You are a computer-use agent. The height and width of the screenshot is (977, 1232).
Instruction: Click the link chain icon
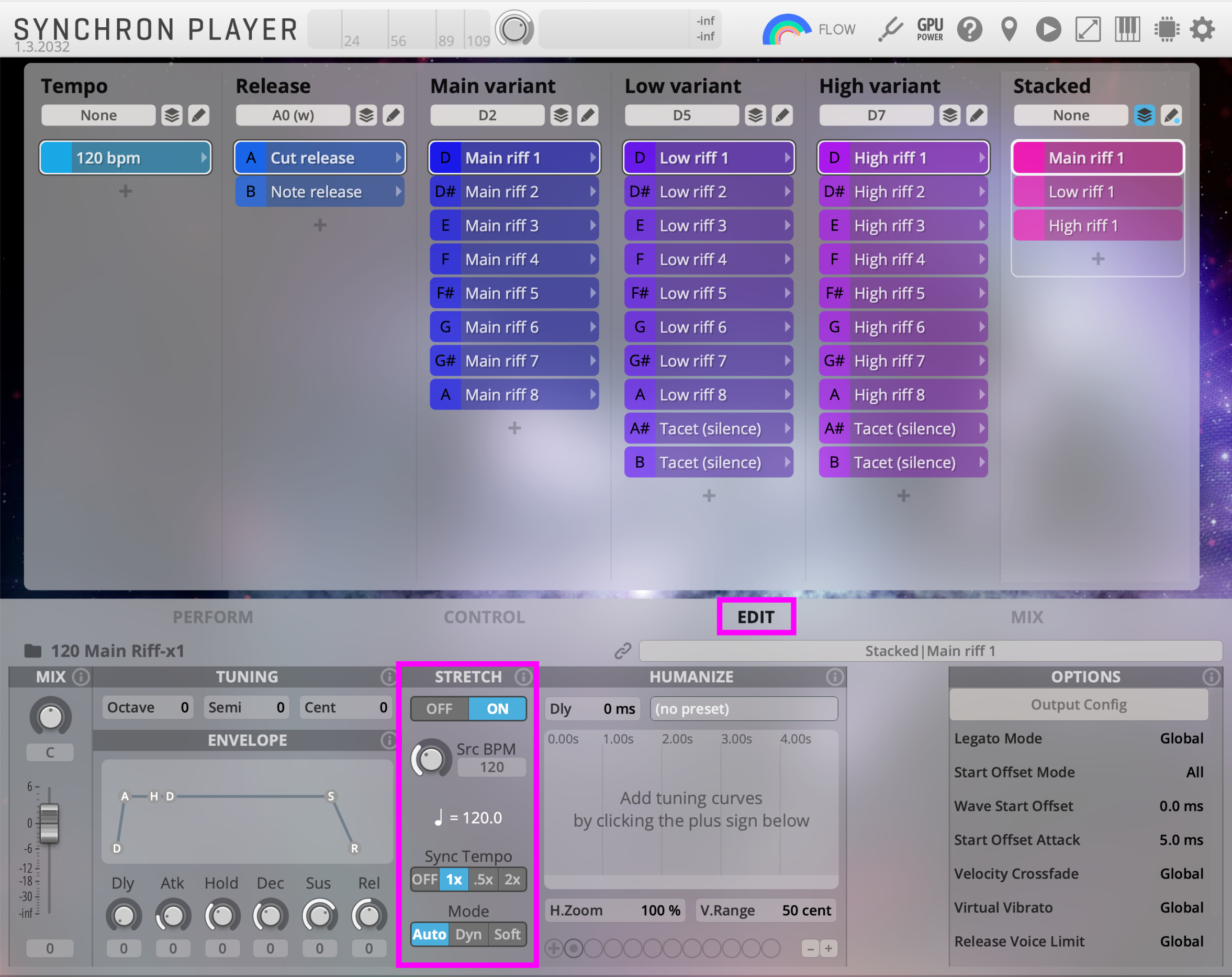tap(623, 651)
